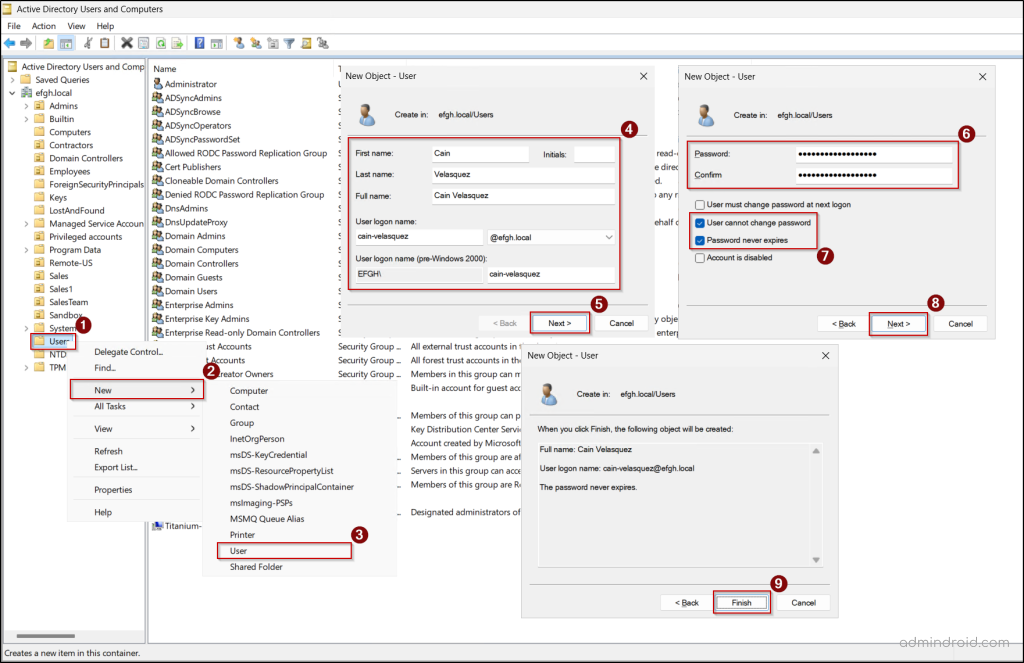Click the First name input field
The image size is (1024, 663).
click(478, 154)
